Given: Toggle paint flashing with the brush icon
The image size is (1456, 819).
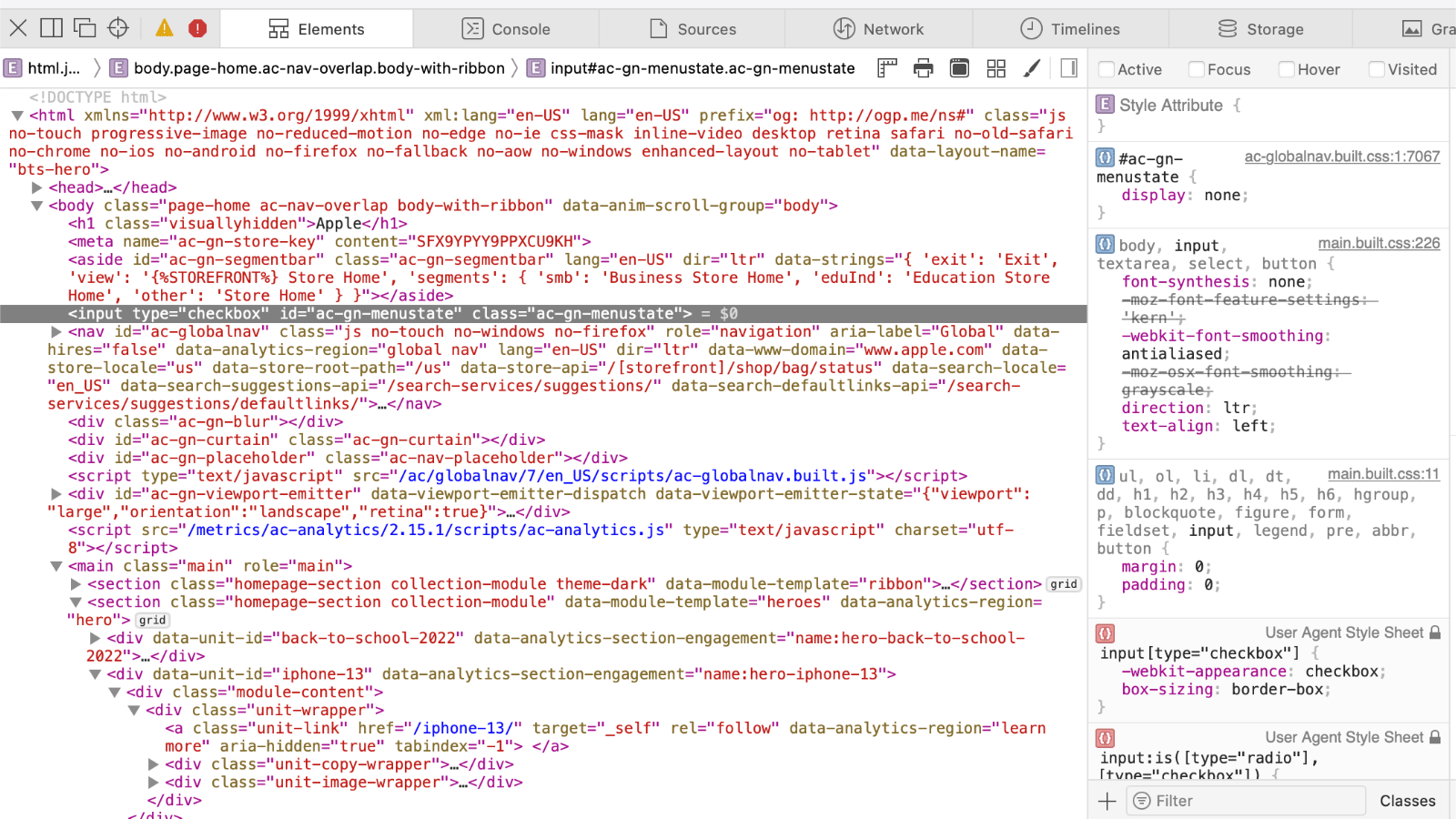Looking at the screenshot, I should pos(1031,68).
